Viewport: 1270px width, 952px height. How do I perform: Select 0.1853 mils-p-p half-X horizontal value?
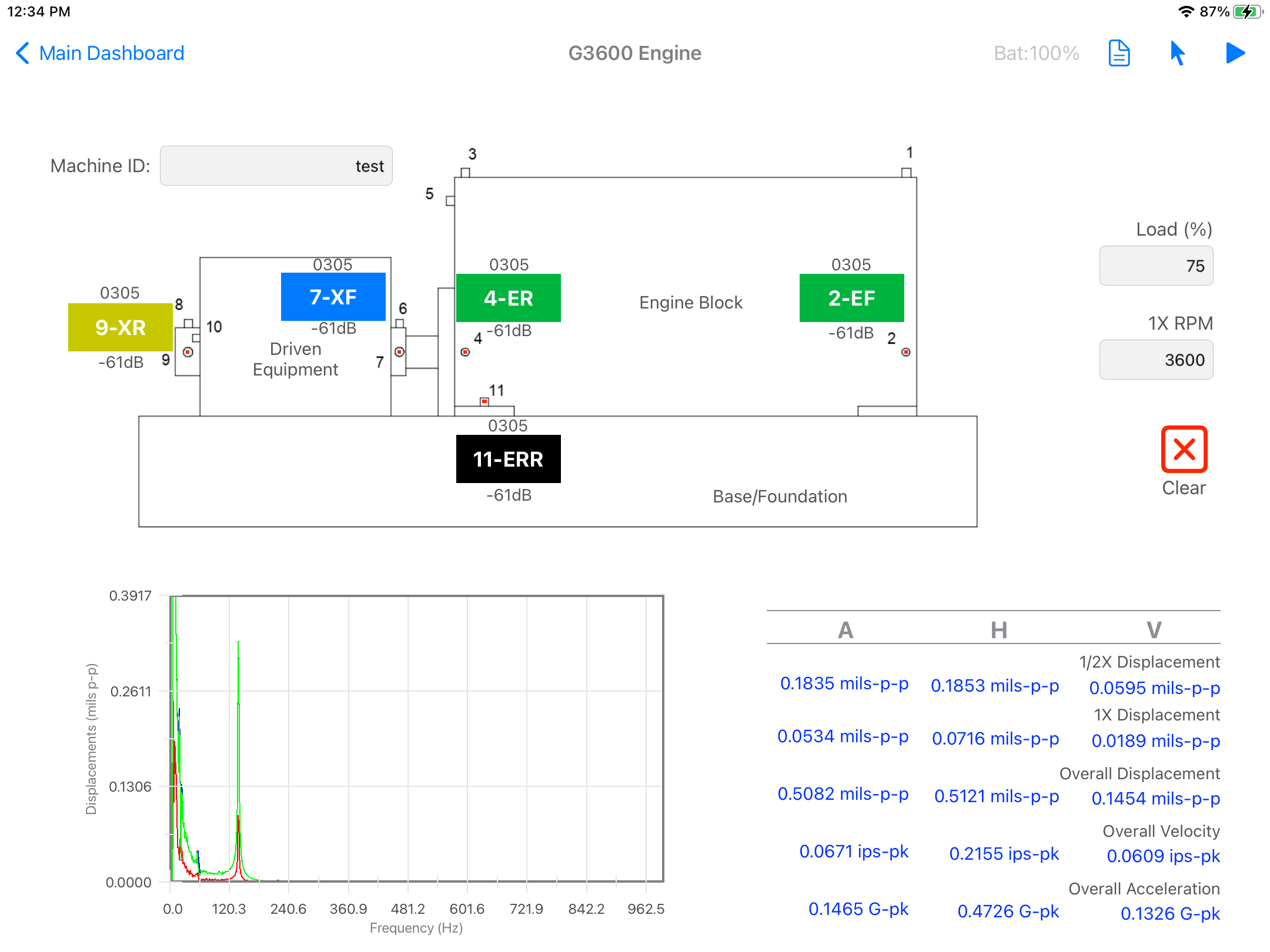click(x=995, y=686)
